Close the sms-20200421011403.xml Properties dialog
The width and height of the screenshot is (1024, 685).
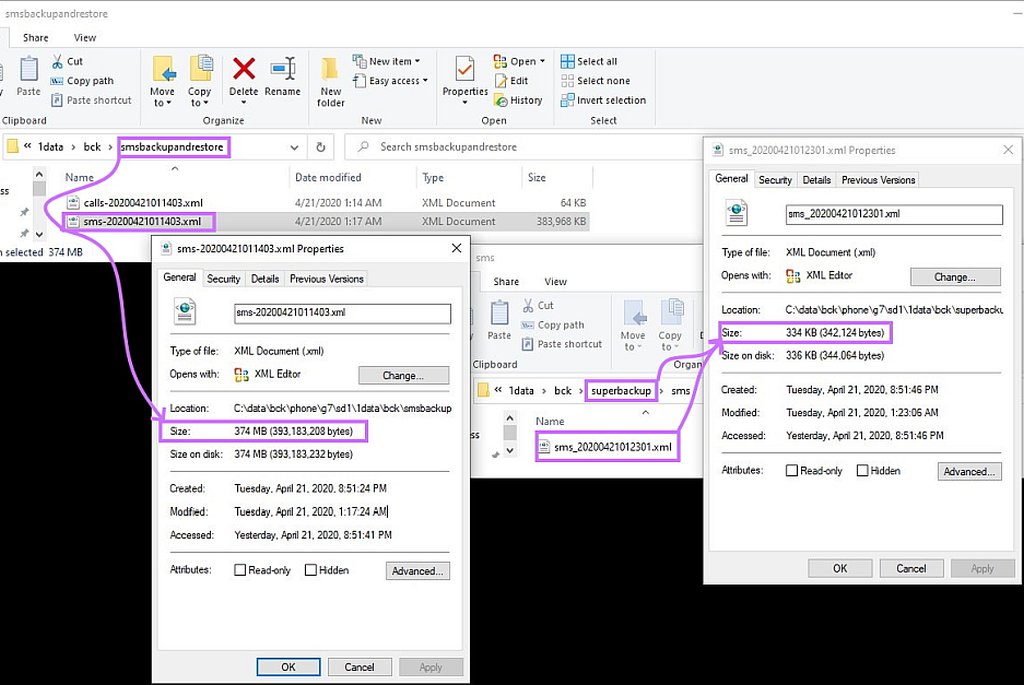(x=456, y=248)
